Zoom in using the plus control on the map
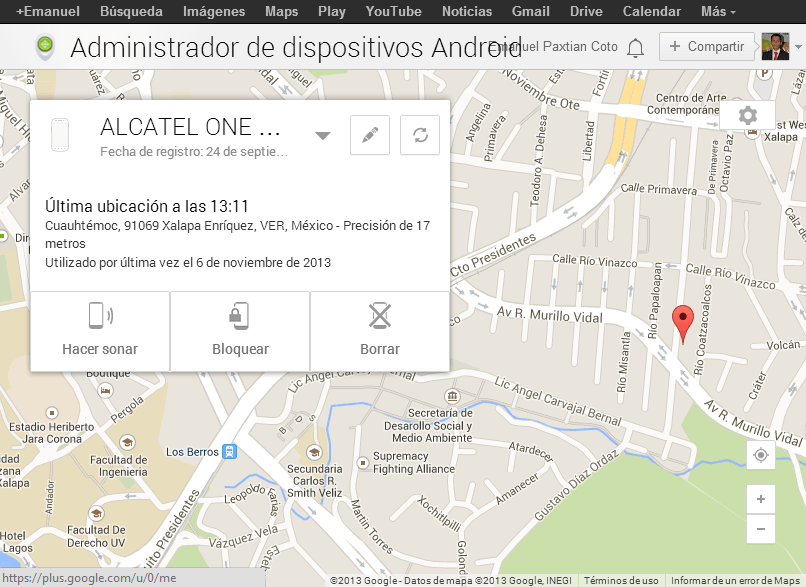This screenshot has height=587, width=806. point(761,499)
